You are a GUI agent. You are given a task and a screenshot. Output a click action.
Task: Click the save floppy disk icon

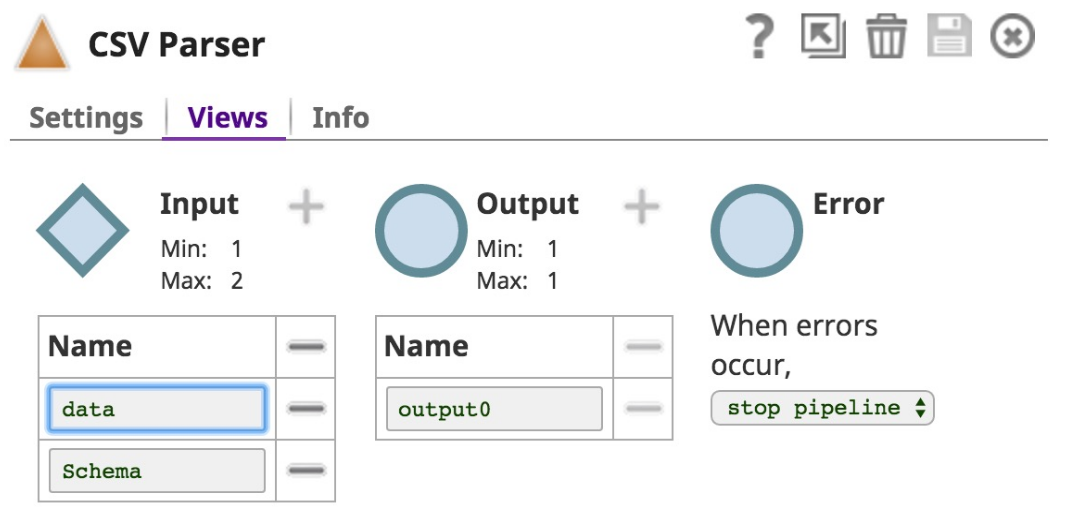point(949,38)
